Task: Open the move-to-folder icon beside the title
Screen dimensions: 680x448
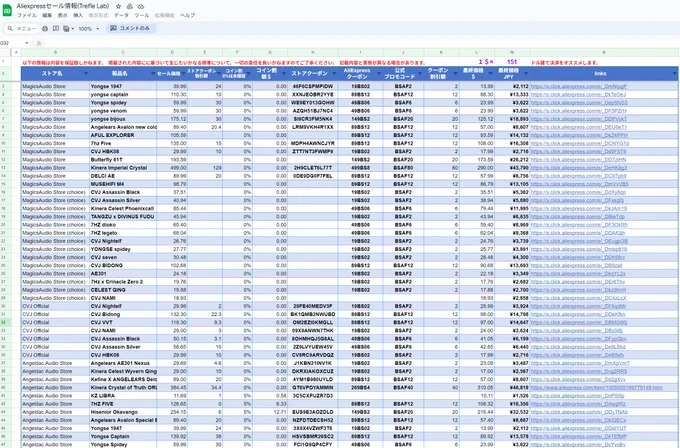Action: (130, 7)
